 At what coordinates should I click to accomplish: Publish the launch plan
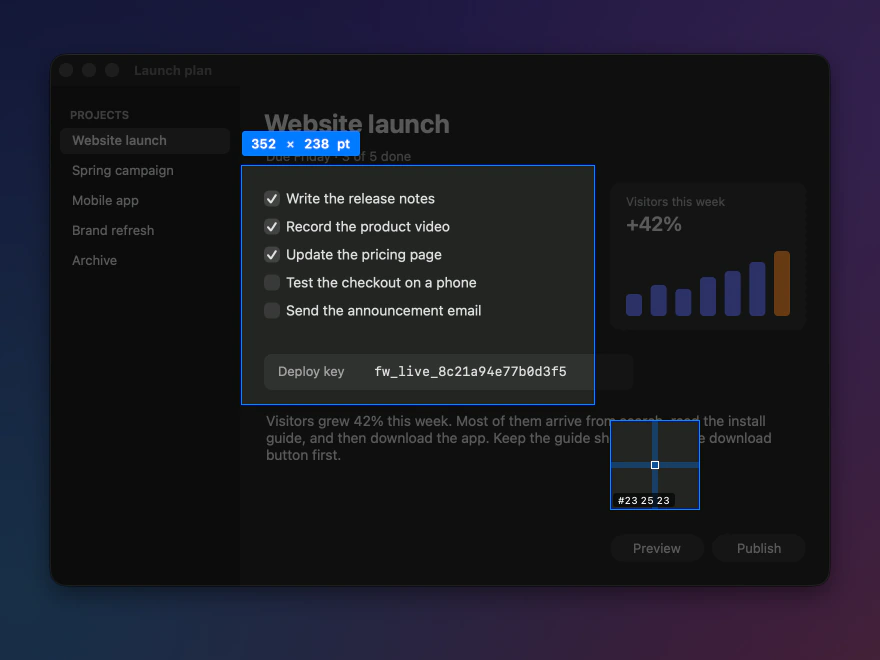point(759,548)
